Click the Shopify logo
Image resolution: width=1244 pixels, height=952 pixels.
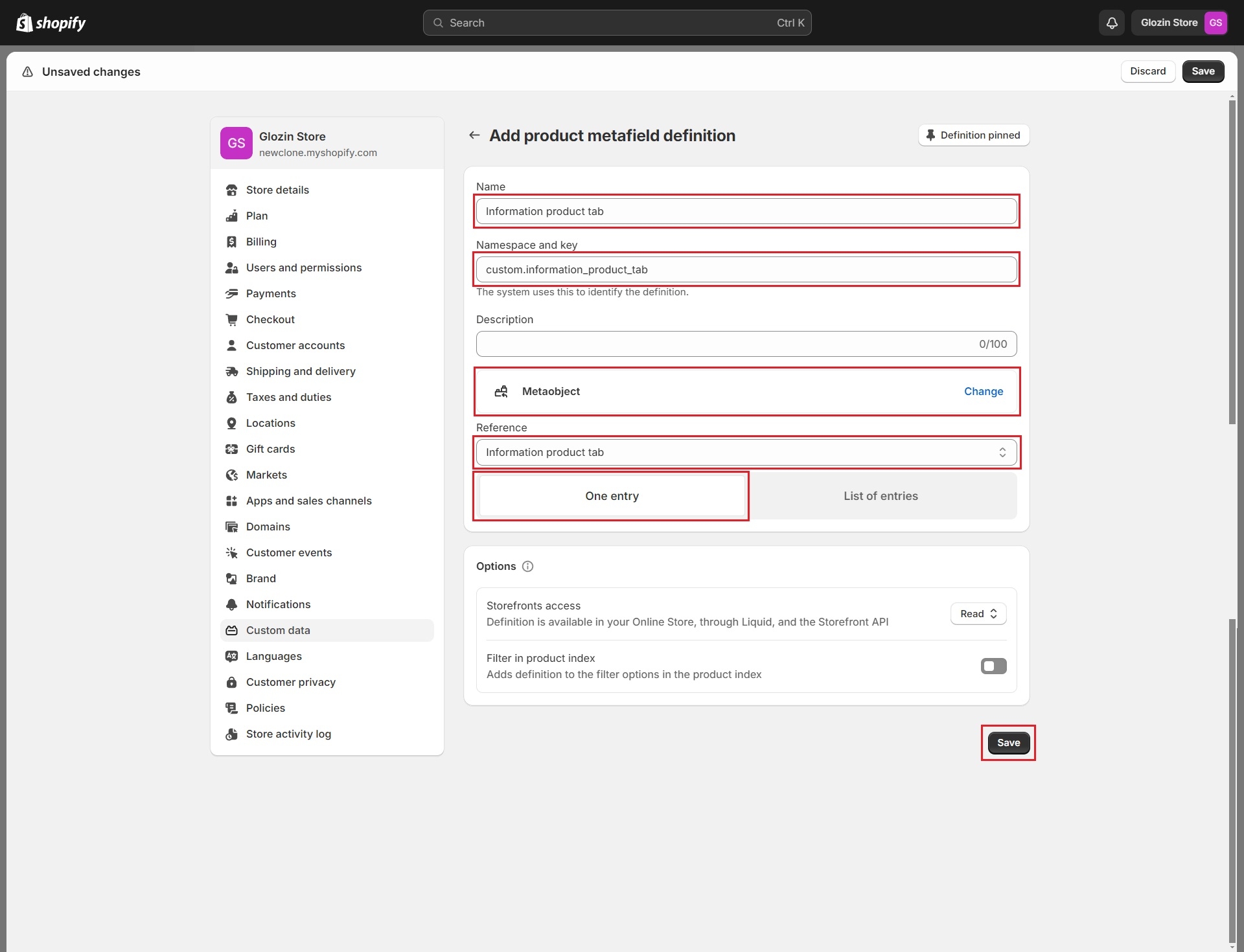point(51,23)
